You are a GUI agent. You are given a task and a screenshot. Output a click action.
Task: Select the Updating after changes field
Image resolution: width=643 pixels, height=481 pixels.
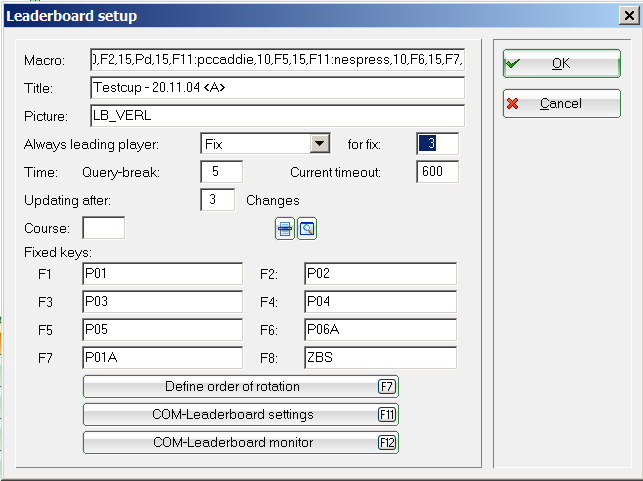pos(217,200)
